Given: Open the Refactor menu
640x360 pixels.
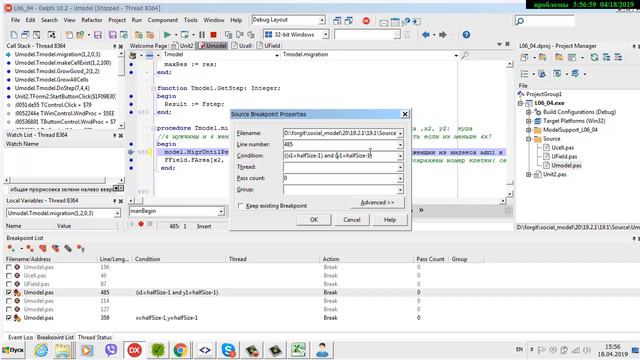Looking at the screenshot, I should [92, 20].
